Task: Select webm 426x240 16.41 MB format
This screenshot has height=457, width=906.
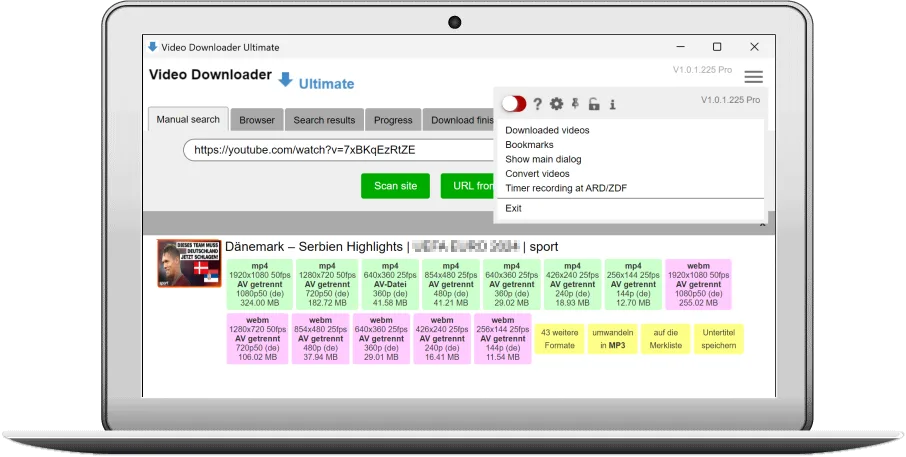Action: click(x=441, y=339)
